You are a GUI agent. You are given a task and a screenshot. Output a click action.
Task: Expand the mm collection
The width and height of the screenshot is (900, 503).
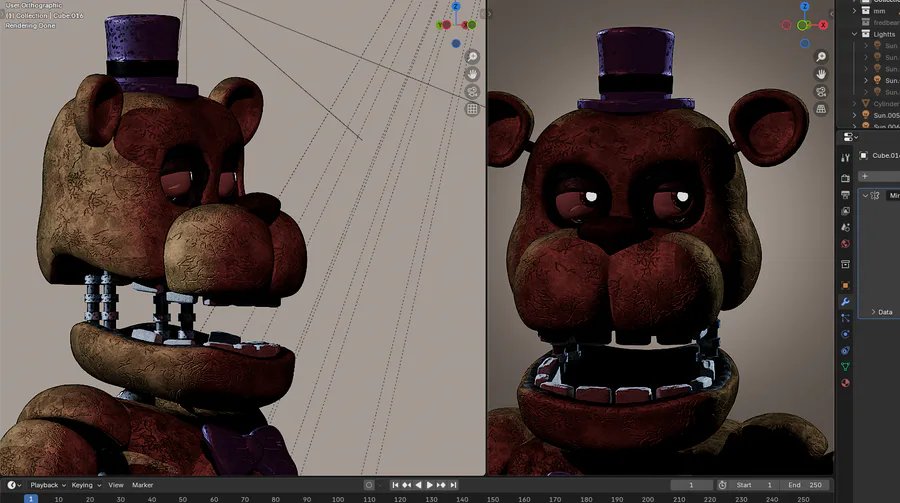(855, 11)
